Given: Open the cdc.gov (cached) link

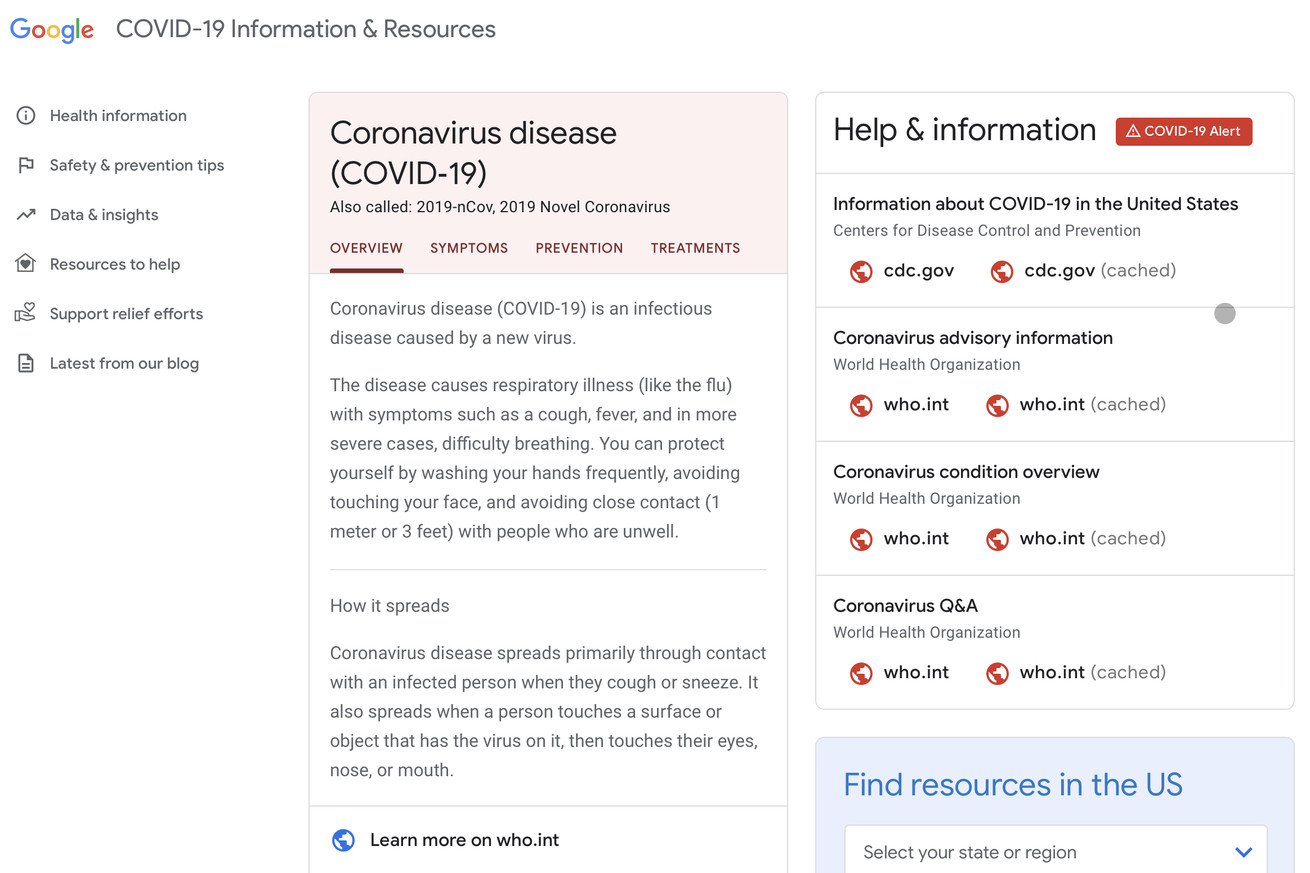Looking at the screenshot, I should click(1100, 270).
